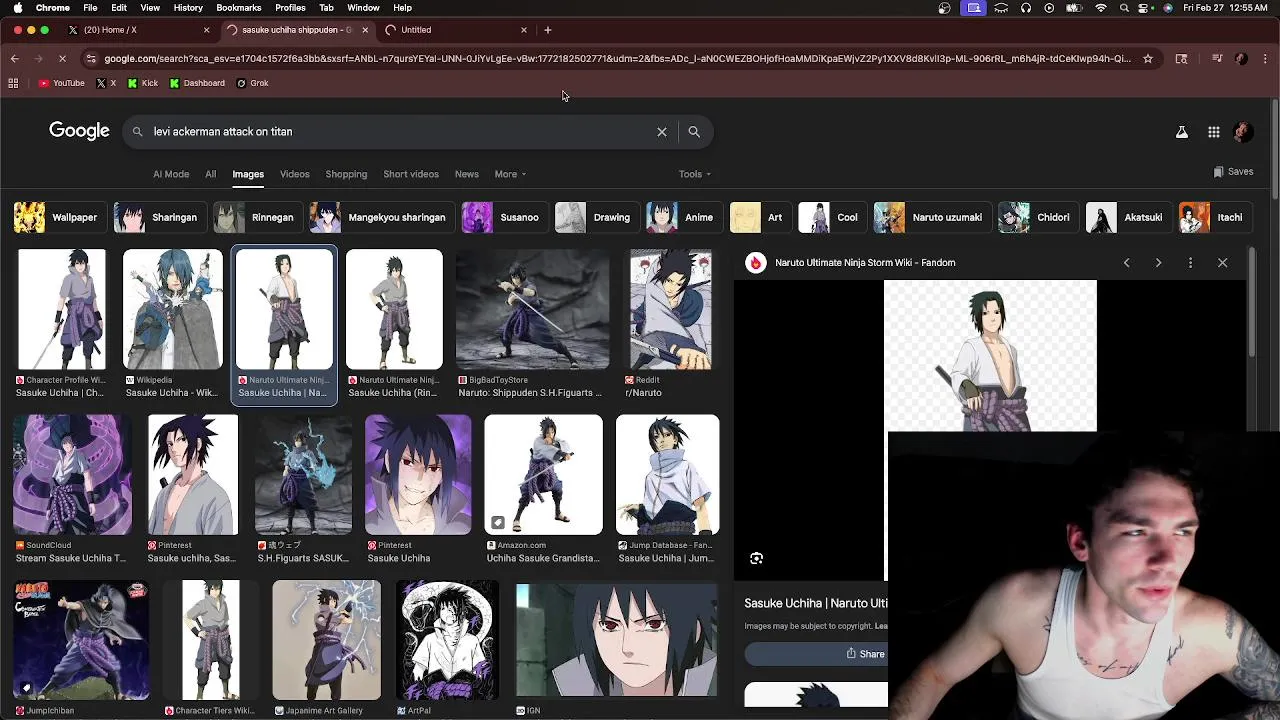Image resolution: width=1280 pixels, height=720 pixels.
Task: Open the Wi-Fi status menu
Action: (1101, 8)
